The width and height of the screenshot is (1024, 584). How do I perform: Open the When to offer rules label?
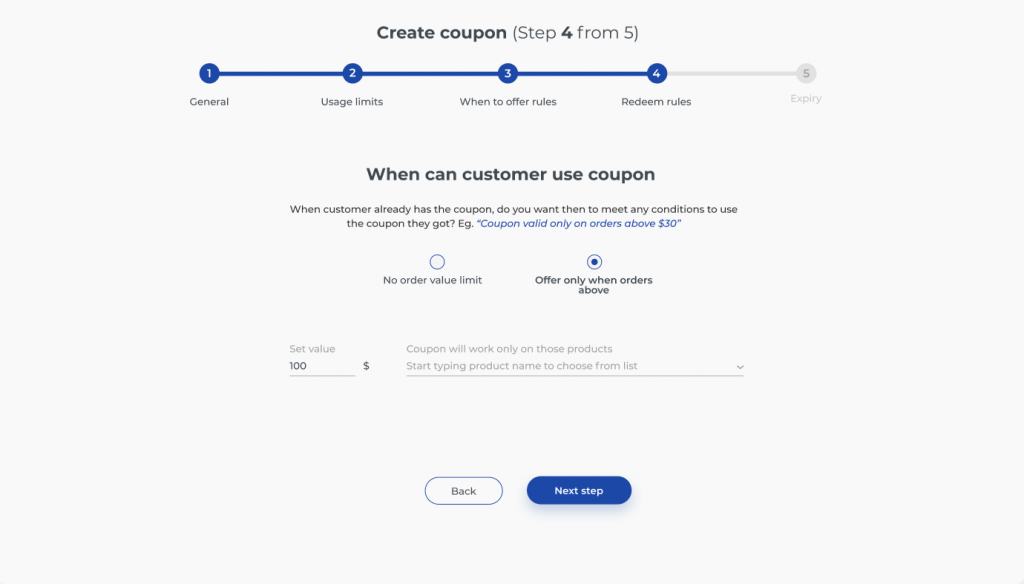(507, 102)
